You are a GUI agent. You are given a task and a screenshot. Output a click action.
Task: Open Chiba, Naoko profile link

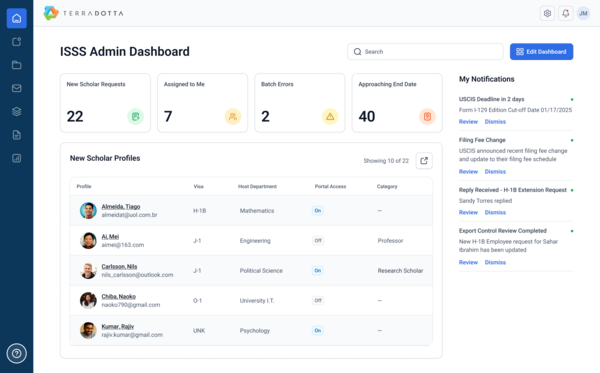coord(119,296)
